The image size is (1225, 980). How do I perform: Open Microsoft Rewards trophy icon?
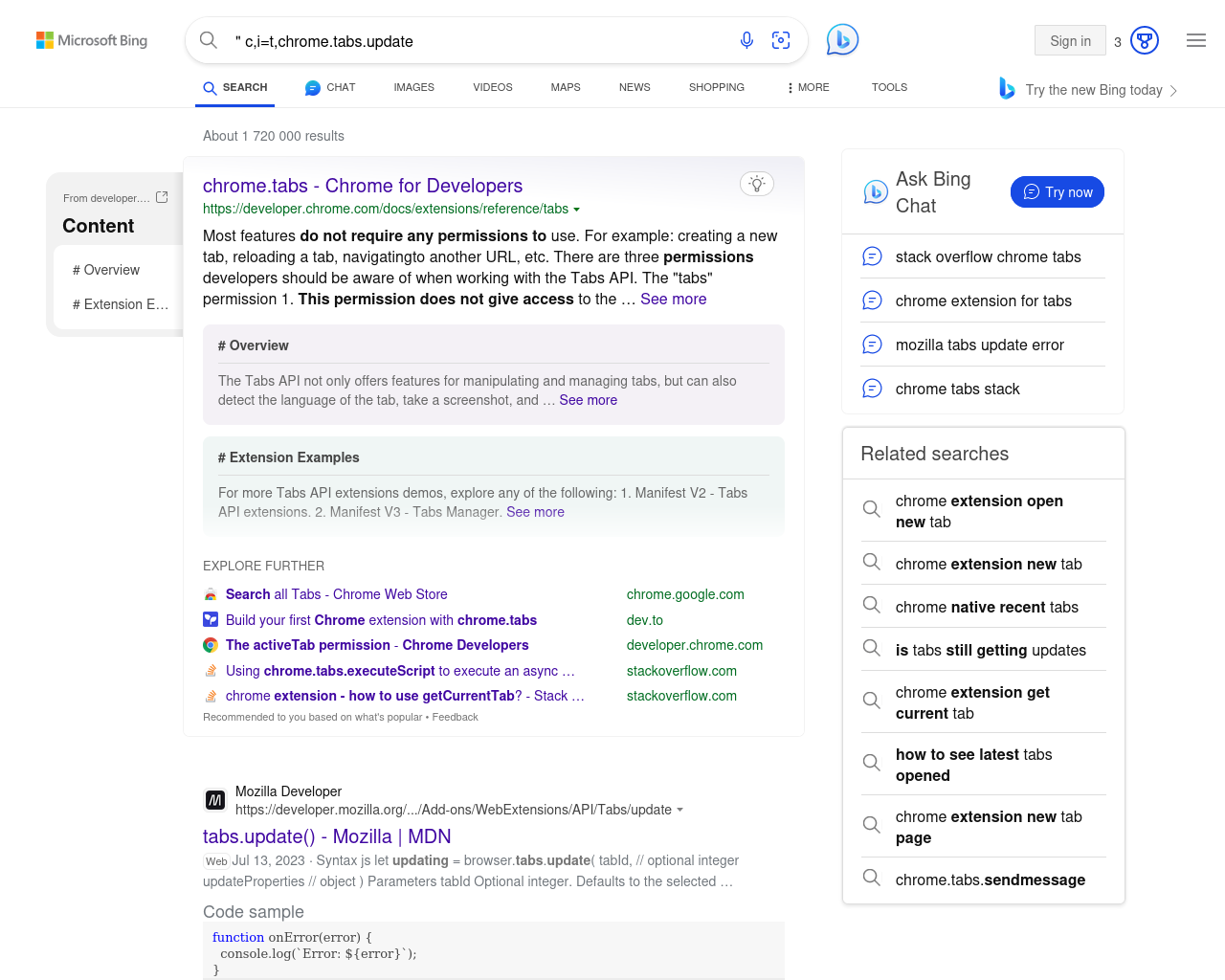(x=1145, y=40)
